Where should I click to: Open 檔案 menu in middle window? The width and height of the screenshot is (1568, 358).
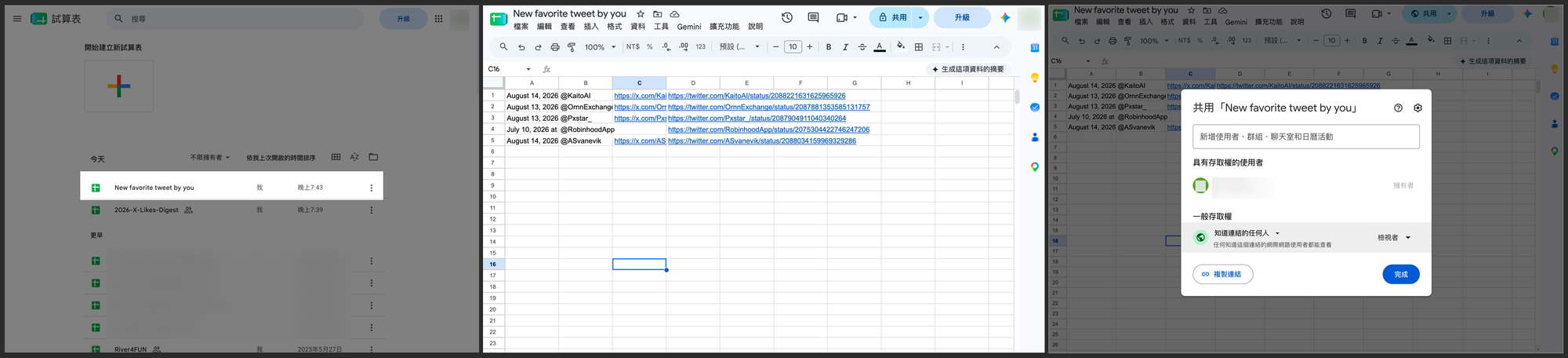coord(521,27)
